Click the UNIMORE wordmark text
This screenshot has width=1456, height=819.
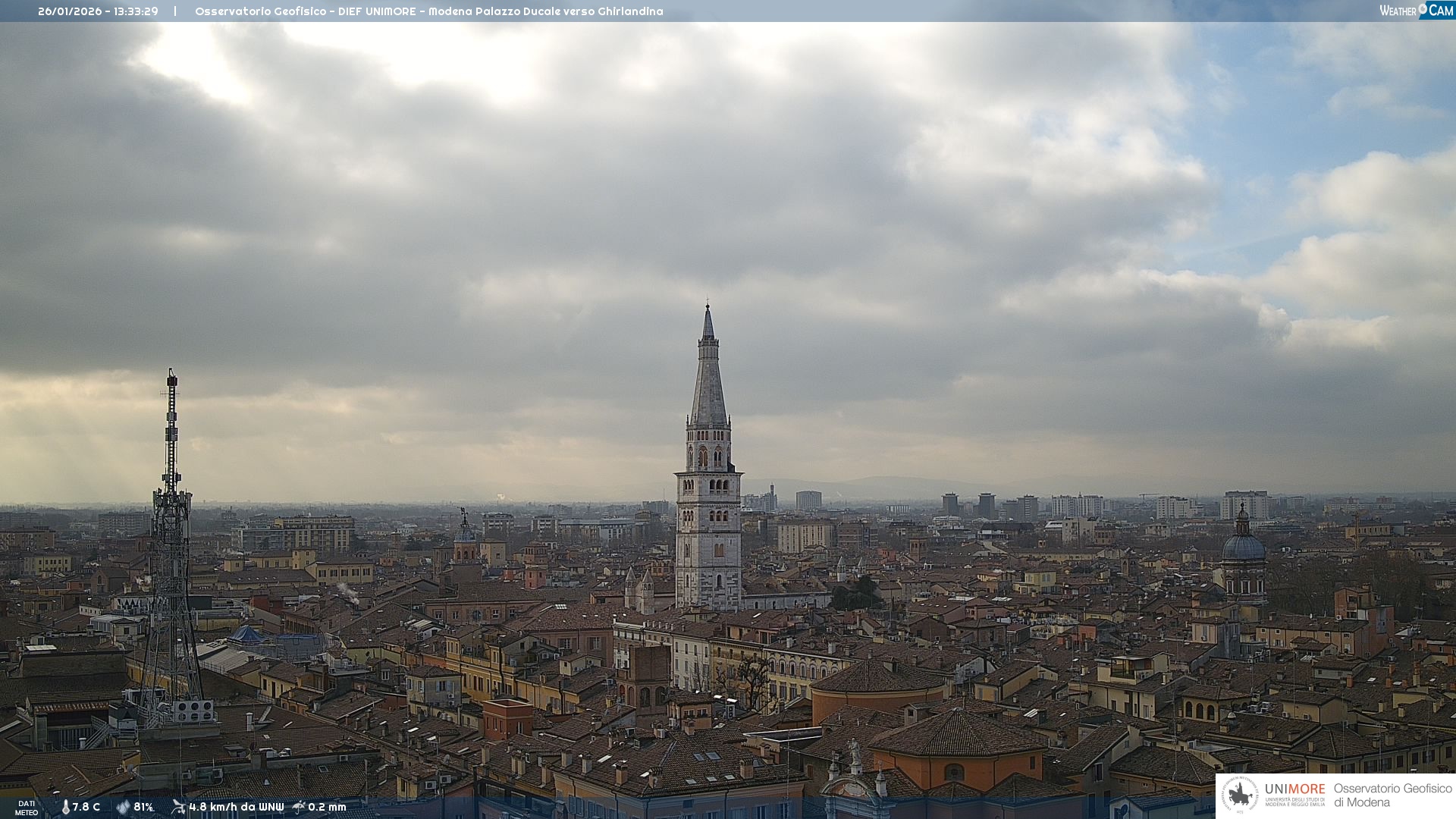click(x=1295, y=789)
